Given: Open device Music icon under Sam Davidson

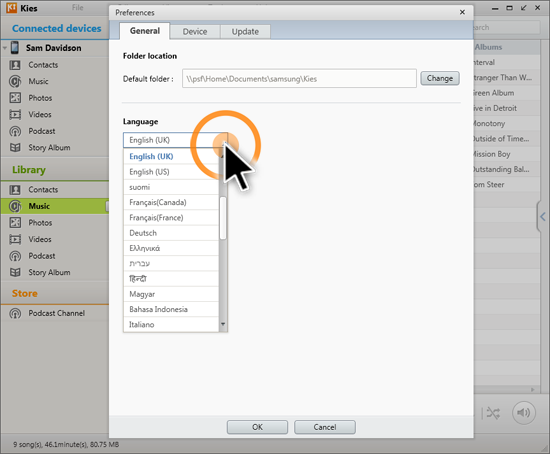Looking at the screenshot, I should (15, 81).
